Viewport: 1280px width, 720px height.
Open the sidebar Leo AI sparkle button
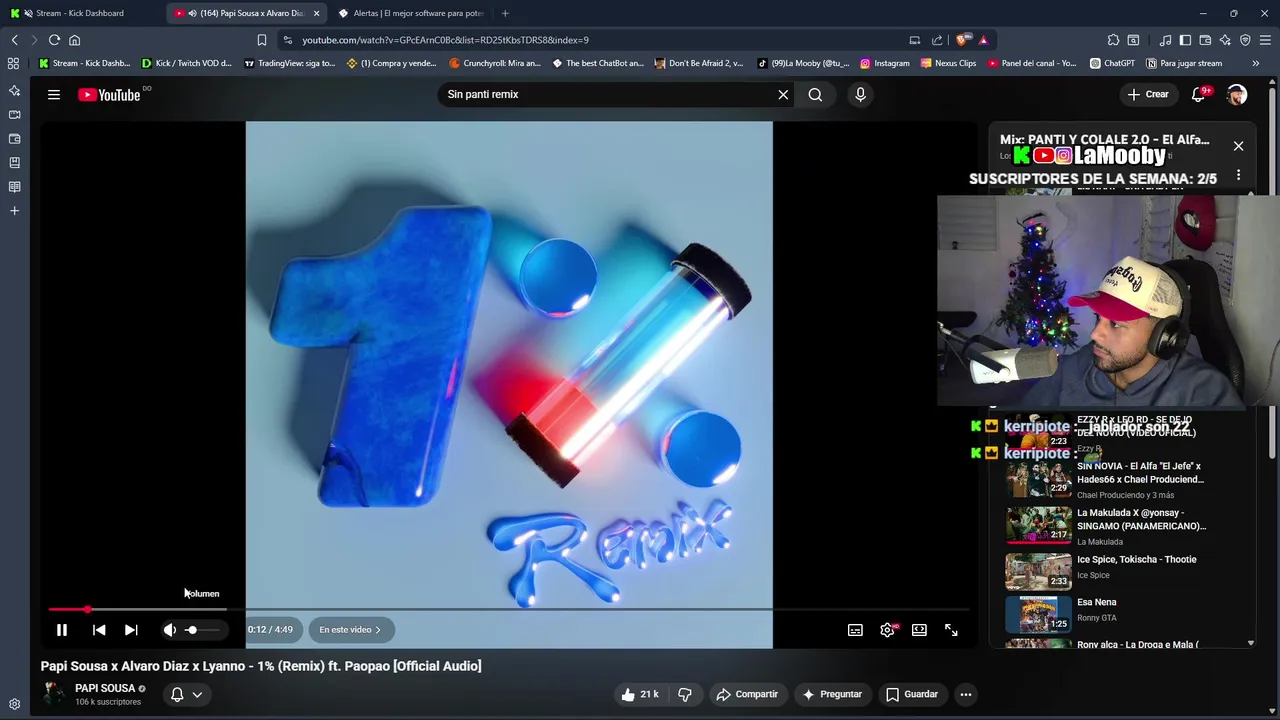(14, 90)
